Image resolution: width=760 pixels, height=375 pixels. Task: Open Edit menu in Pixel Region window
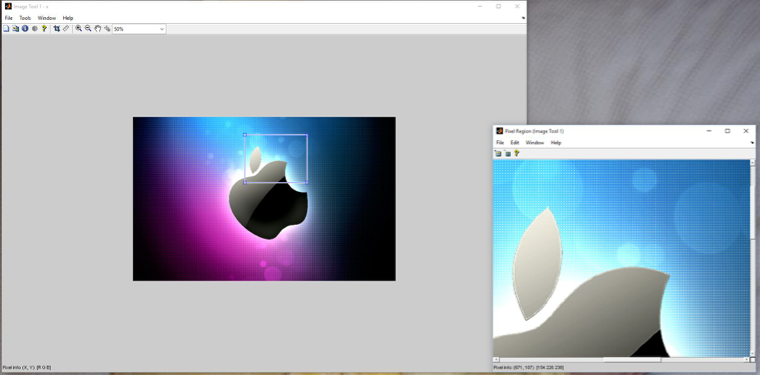pyautogui.click(x=515, y=142)
